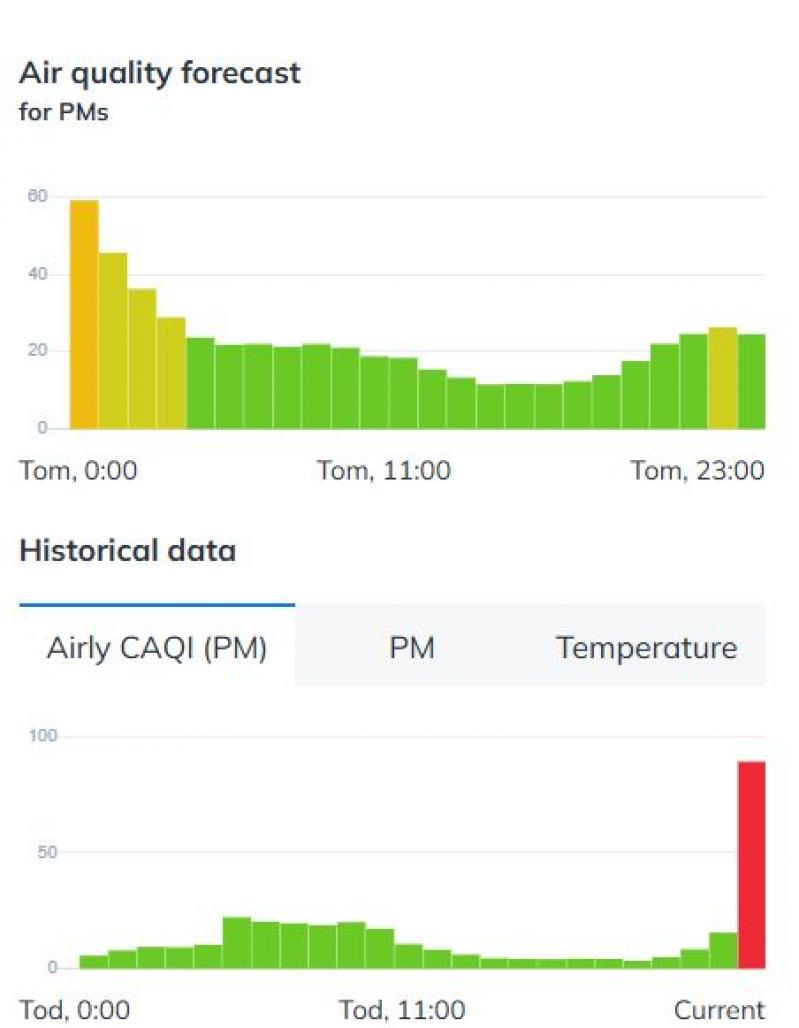Viewport: 799px width, 1028px height.
Task: Select the second yellow-green forecast bar
Action: [x=113, y=341]
